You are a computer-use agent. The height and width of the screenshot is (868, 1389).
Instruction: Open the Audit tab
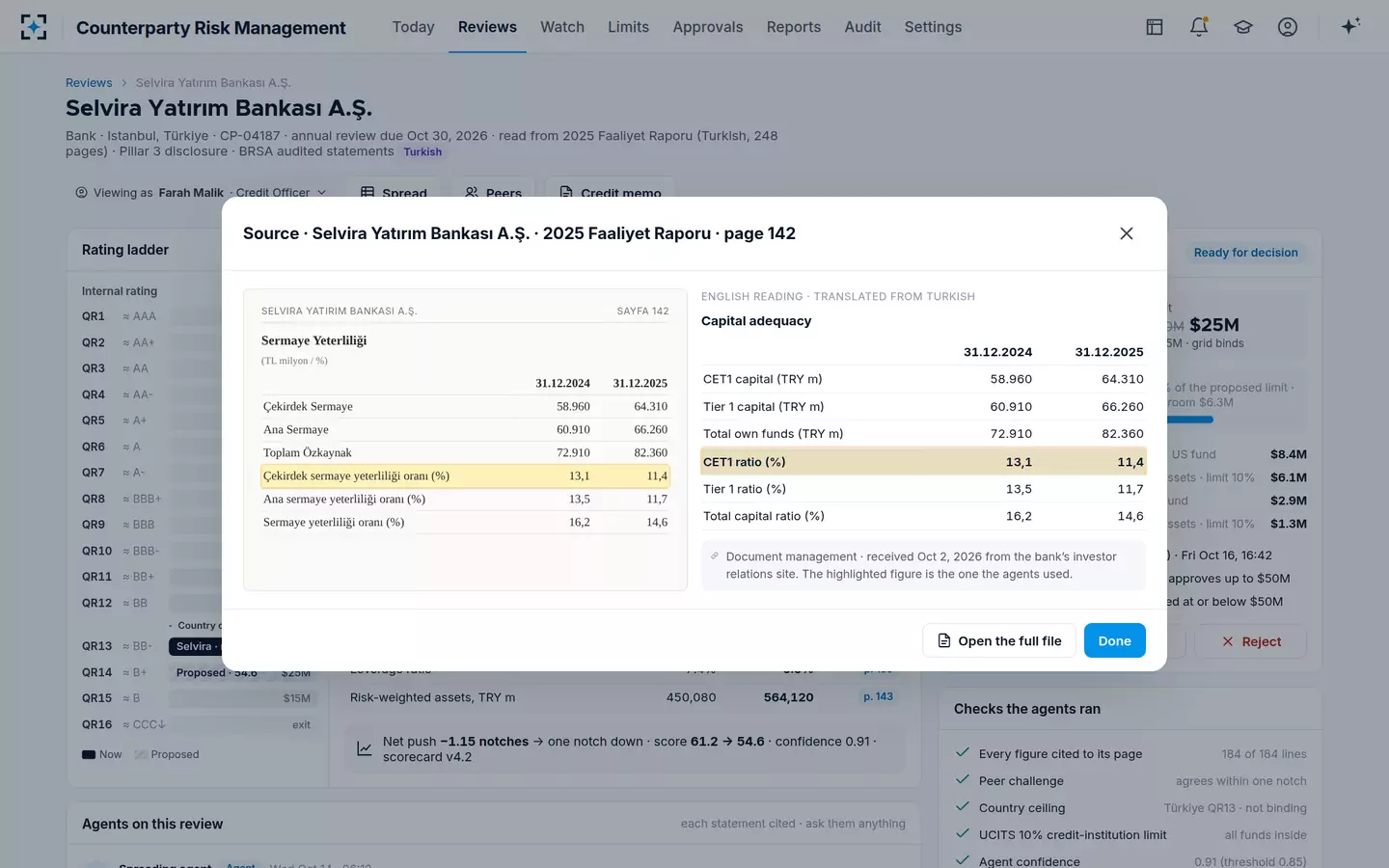click(862, 27)
